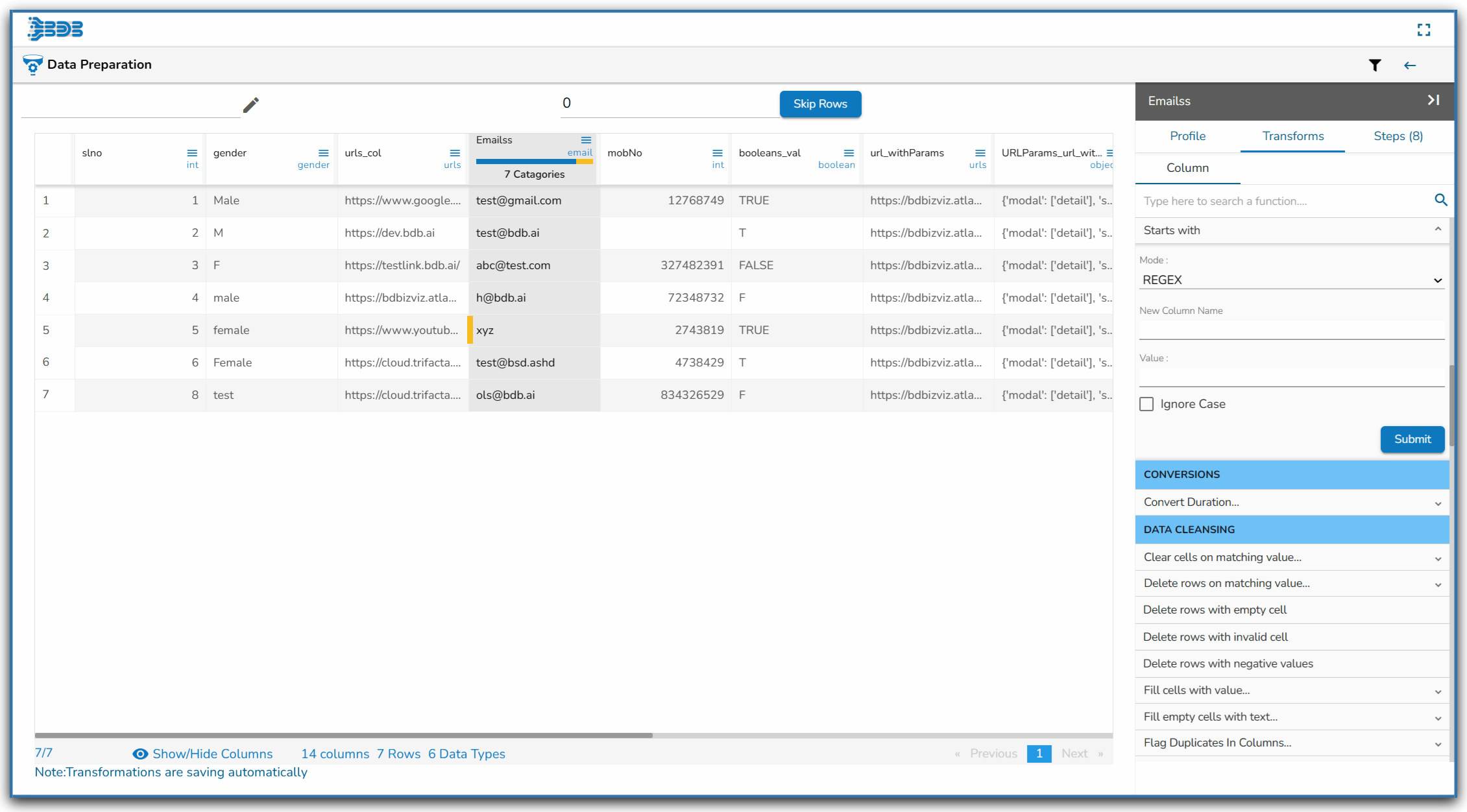The width and height of the screenshot is (1467, 812).
Task: Enable the Ignore Case checkbox
Action: point(1146,404)
